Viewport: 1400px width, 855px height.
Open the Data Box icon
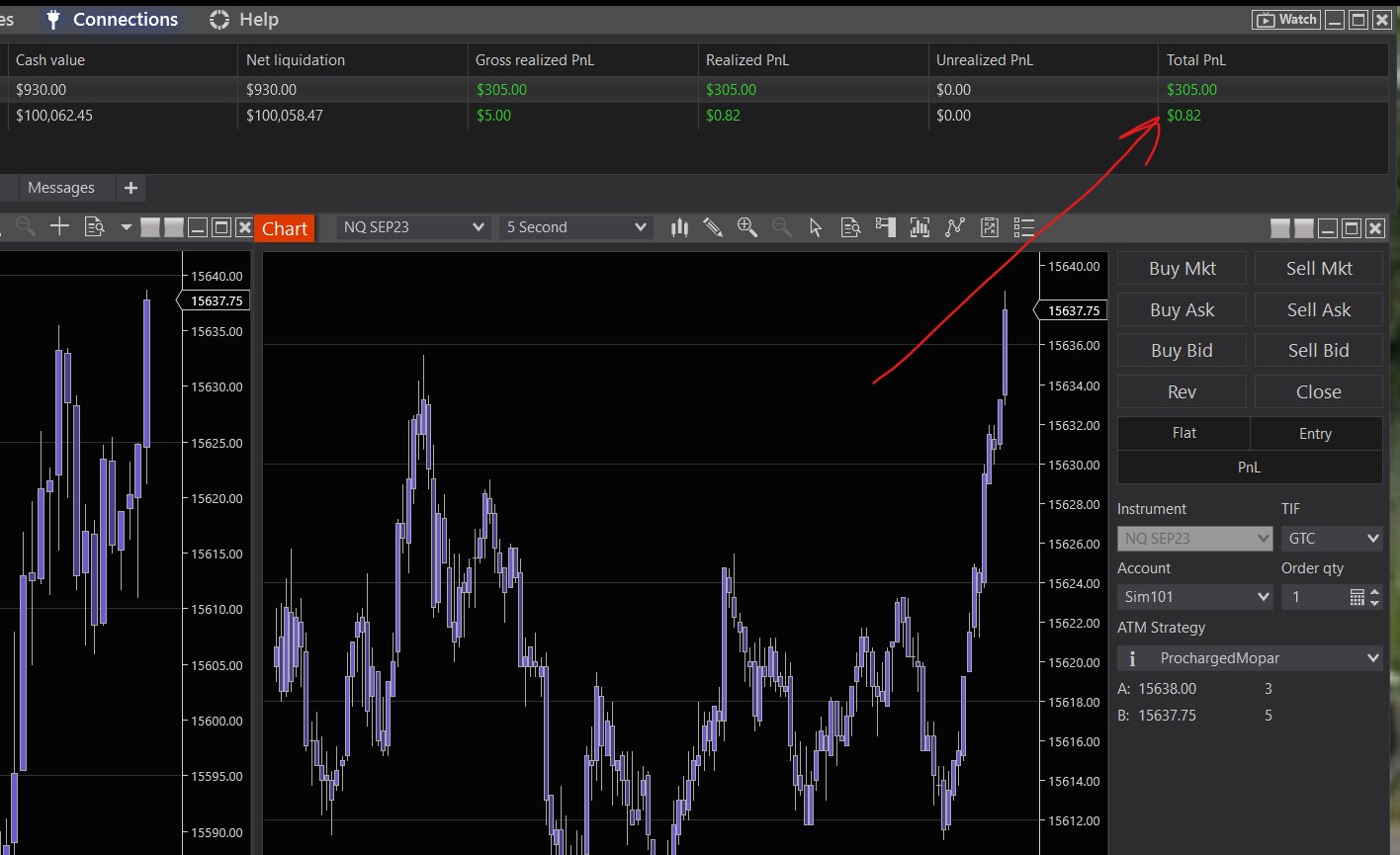pos(850,228)
